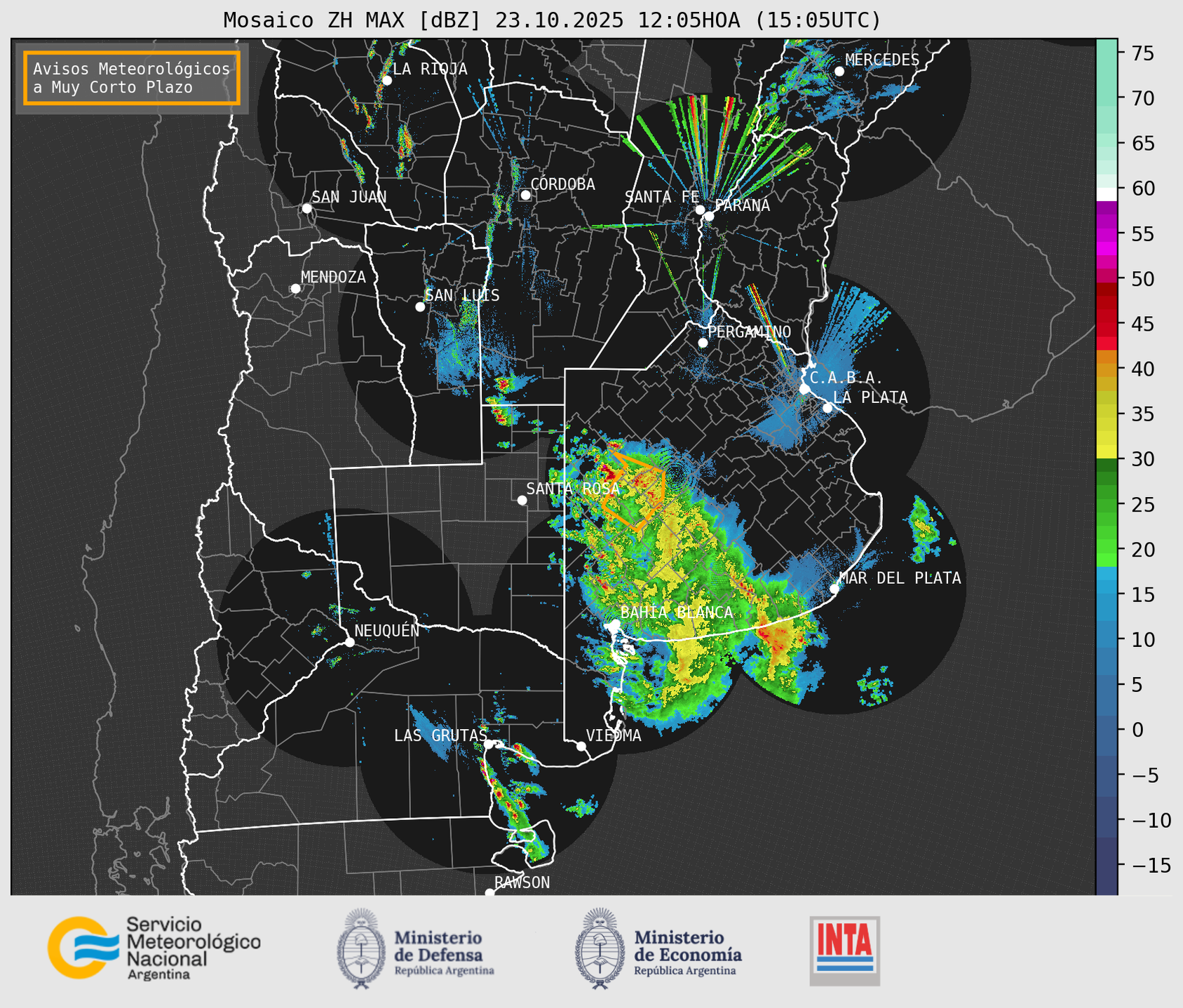Click the LA RIOJA city marker dot
The height and width of the screenshot is (1008, 1183).
tap(386, 81)
